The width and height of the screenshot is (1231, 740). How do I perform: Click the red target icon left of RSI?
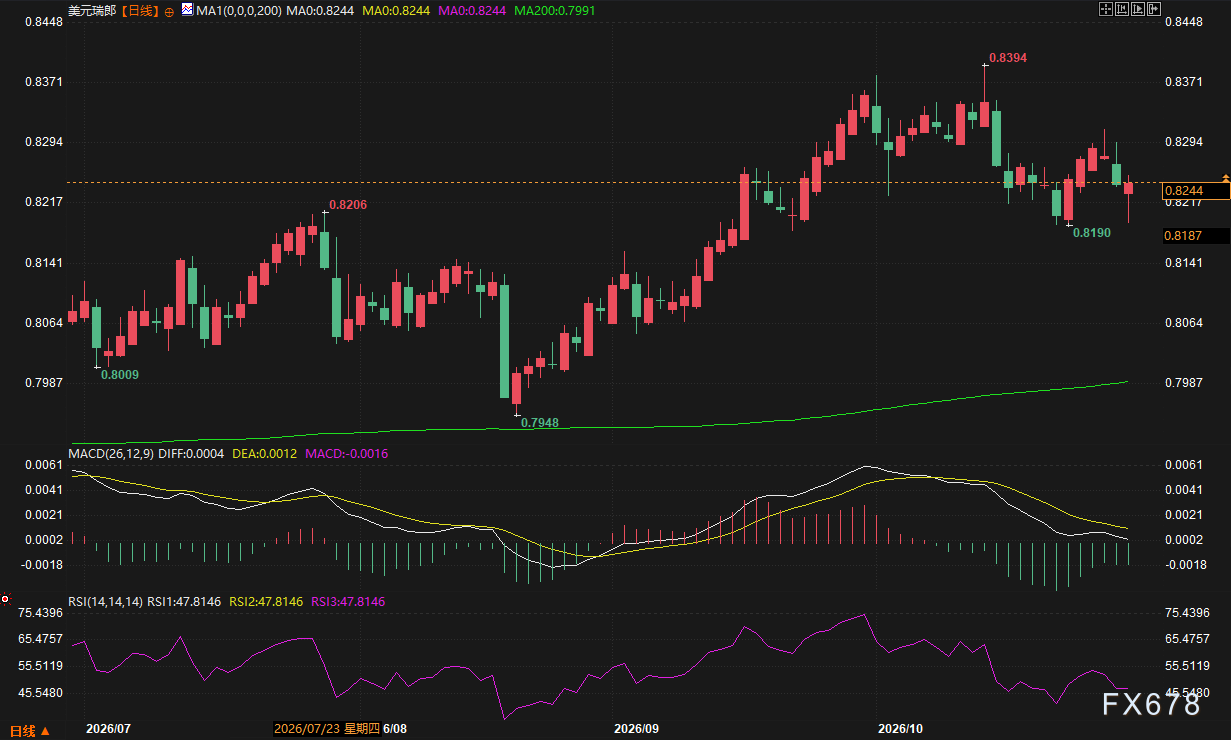[x=5, y=599]
